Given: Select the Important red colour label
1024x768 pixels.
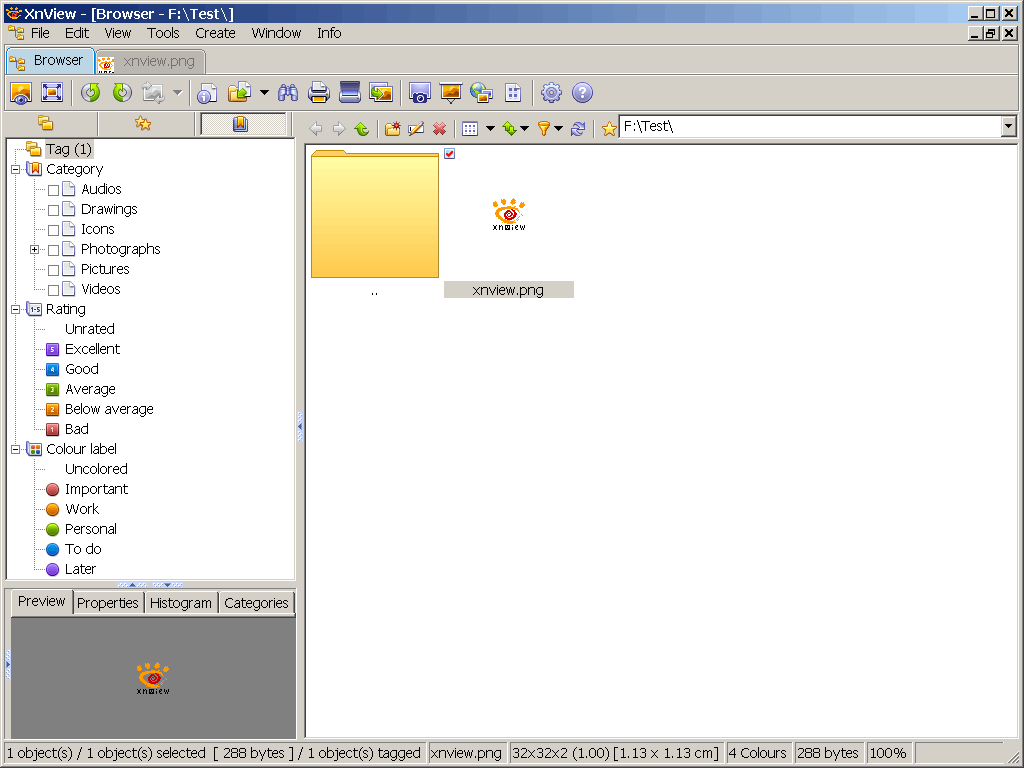Looking at the screenshot, I should click(x=96, y=489).
